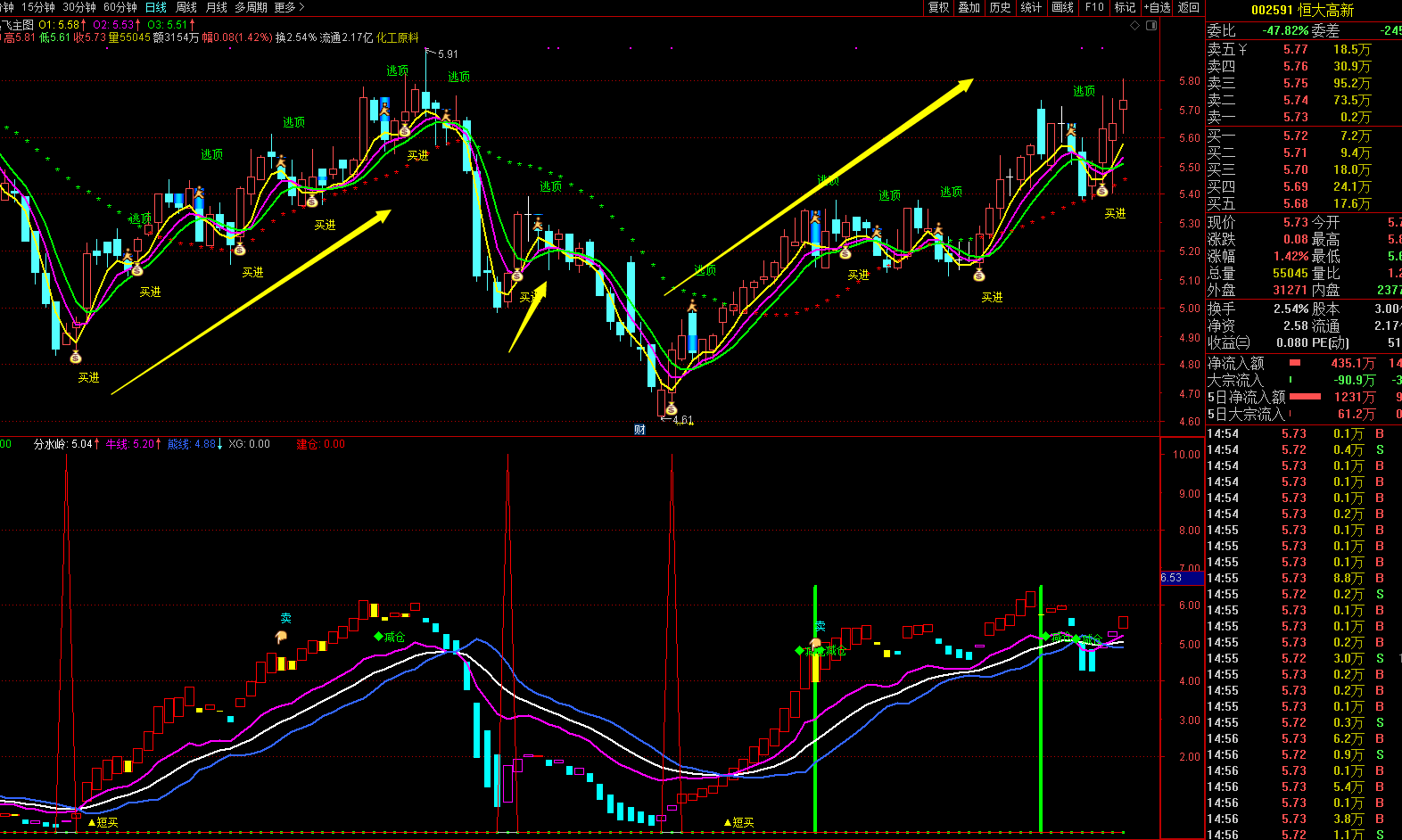Click the 建仓: 0.00 indicator label
1402x840 pixels.
point(321,444)
